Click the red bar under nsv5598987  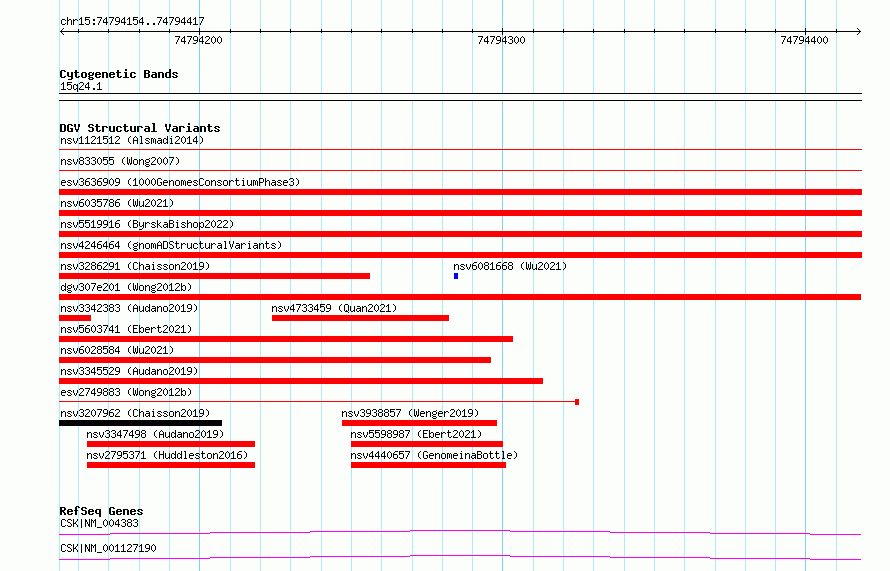click(427, 444)
